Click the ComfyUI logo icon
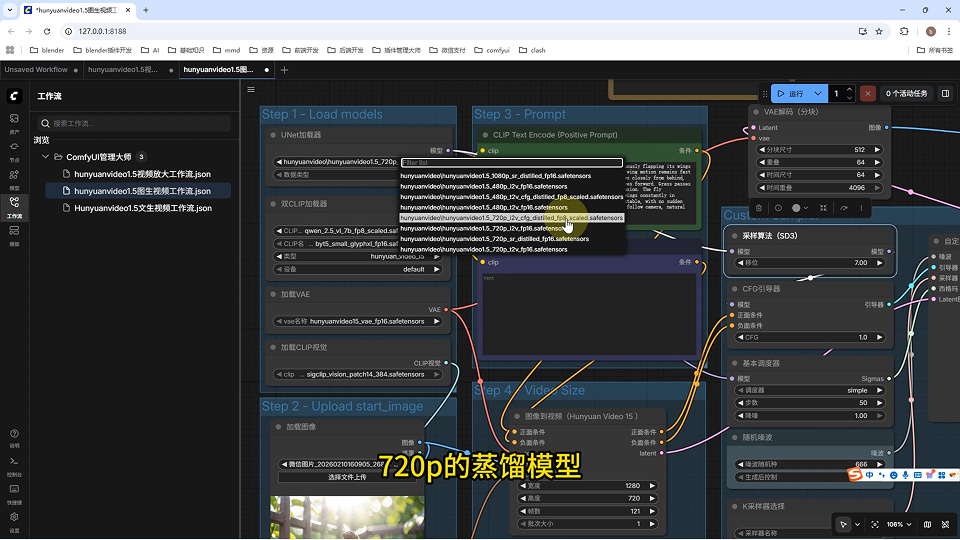 pyautogui.click(x=14, y=96)
